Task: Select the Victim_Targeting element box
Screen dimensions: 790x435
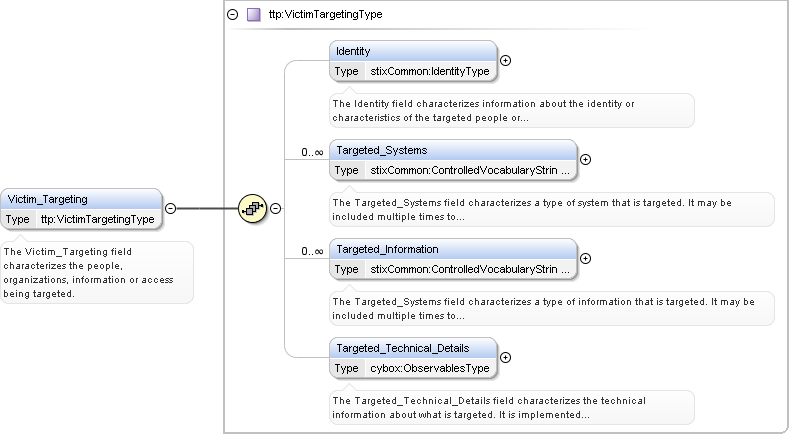Action: (x=81, y=199)
